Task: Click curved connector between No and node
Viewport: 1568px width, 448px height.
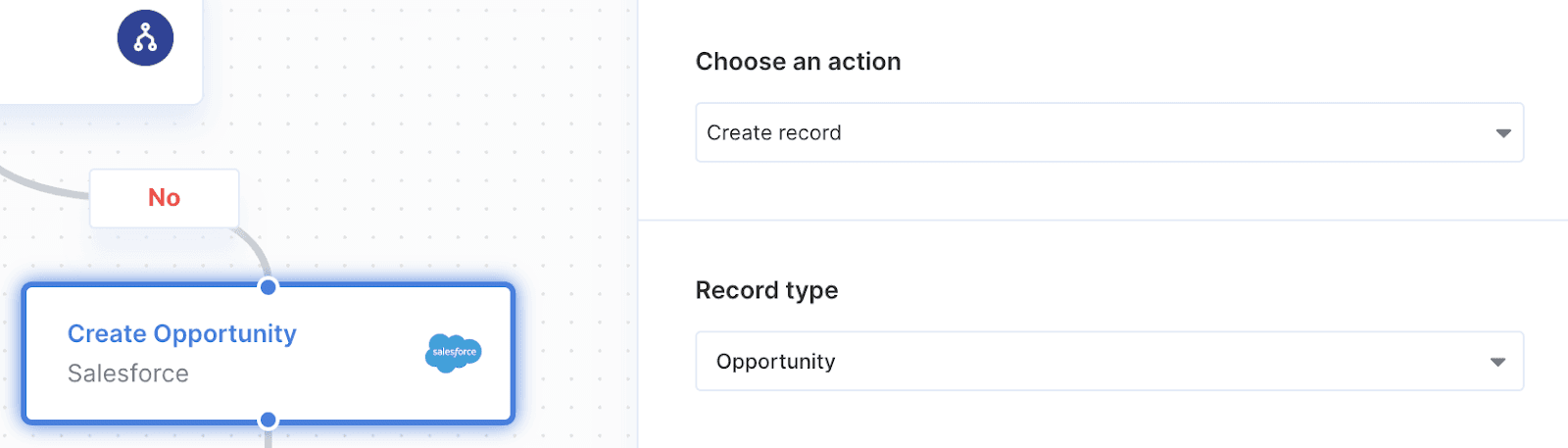Action: pyautogui.click(x=259, y=250)
